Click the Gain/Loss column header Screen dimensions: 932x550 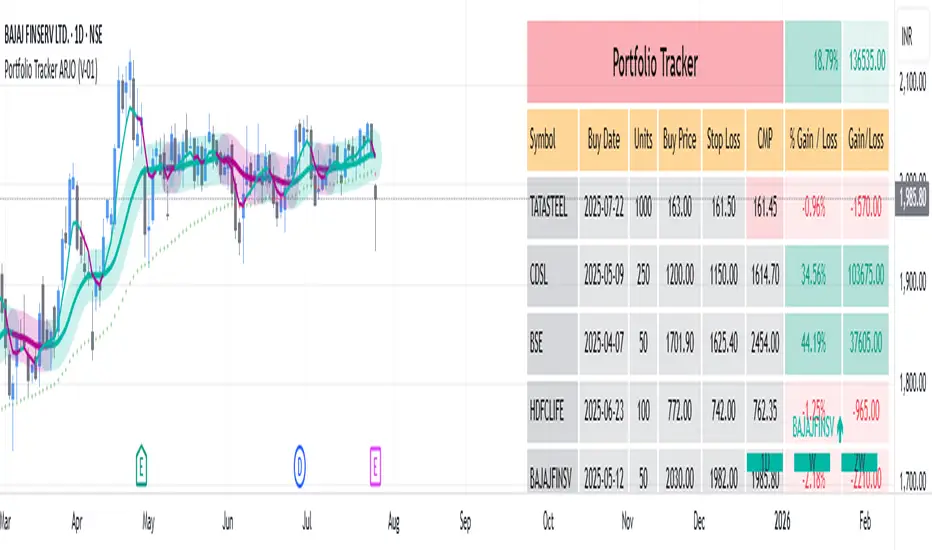pyautogui.click(x=866, y=140)
